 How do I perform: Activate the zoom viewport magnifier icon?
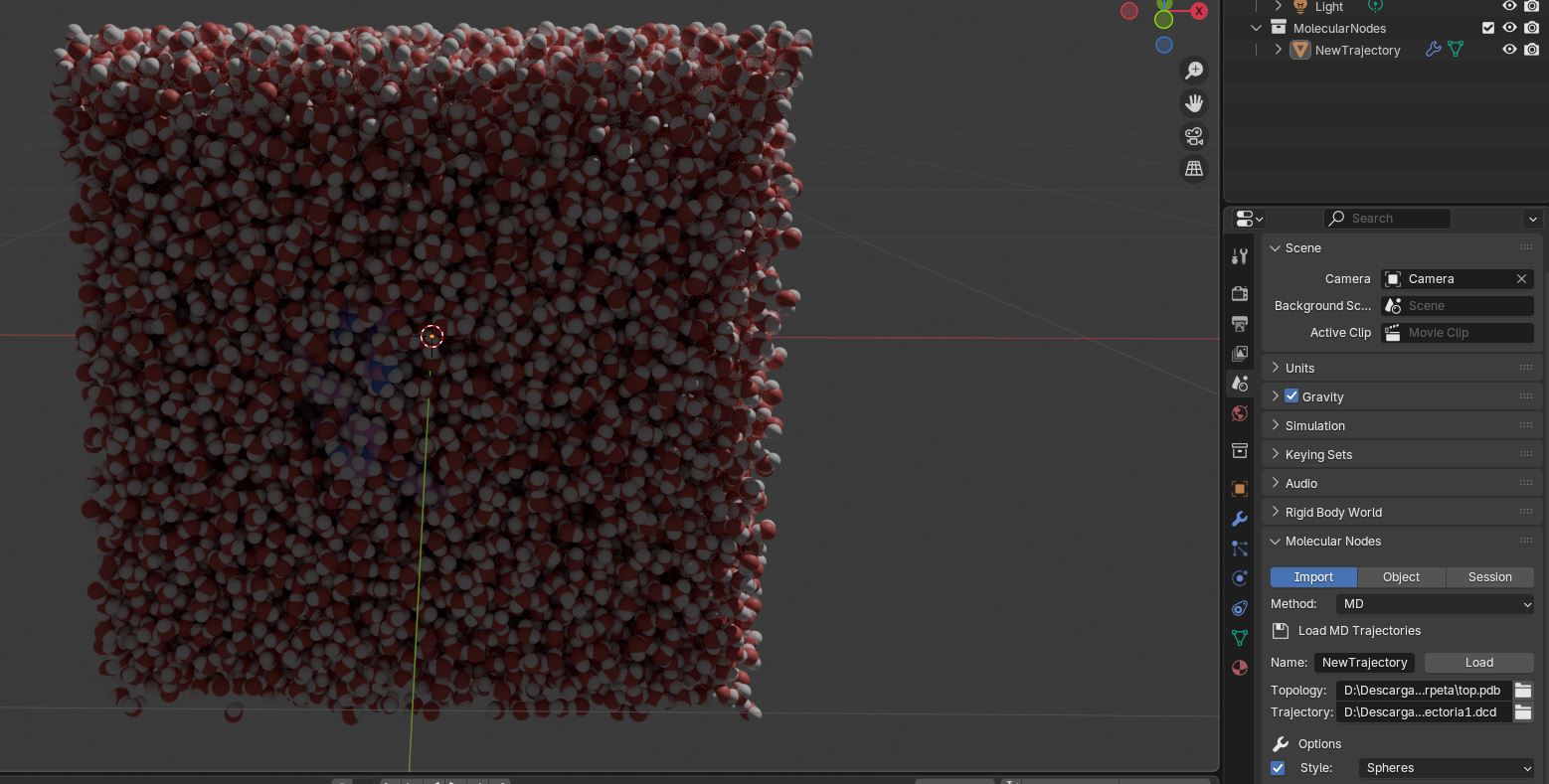pos(1194,71)
